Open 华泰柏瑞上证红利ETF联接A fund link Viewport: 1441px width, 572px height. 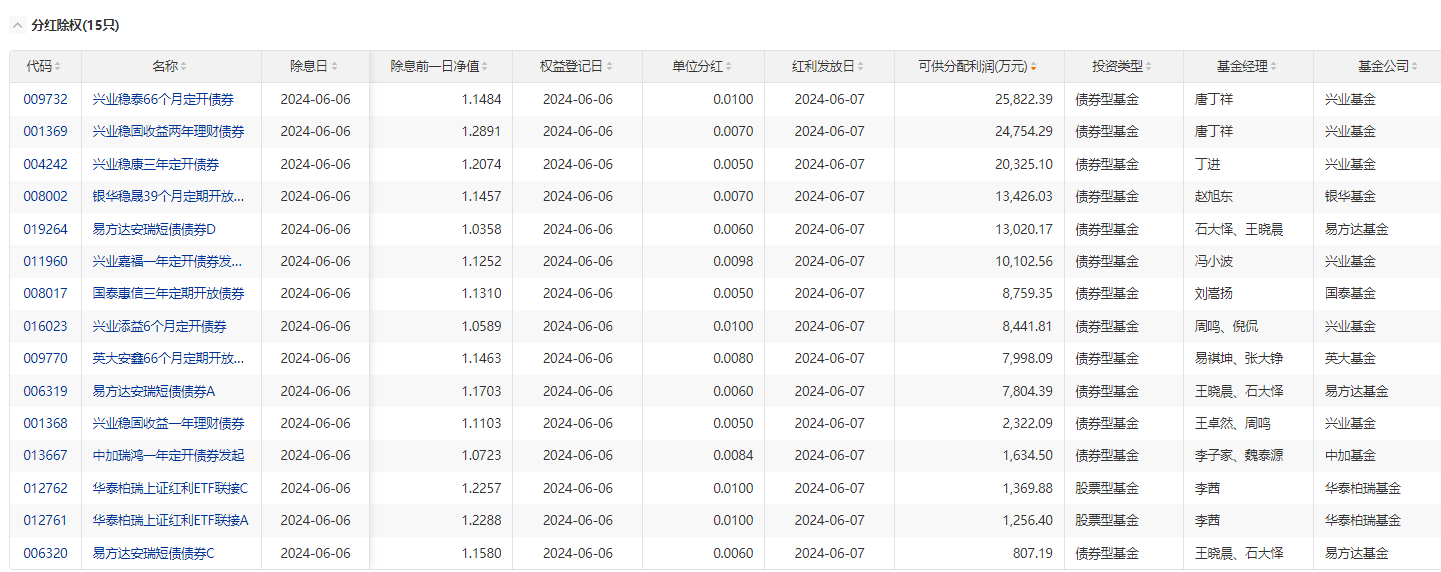pos(170,520)
